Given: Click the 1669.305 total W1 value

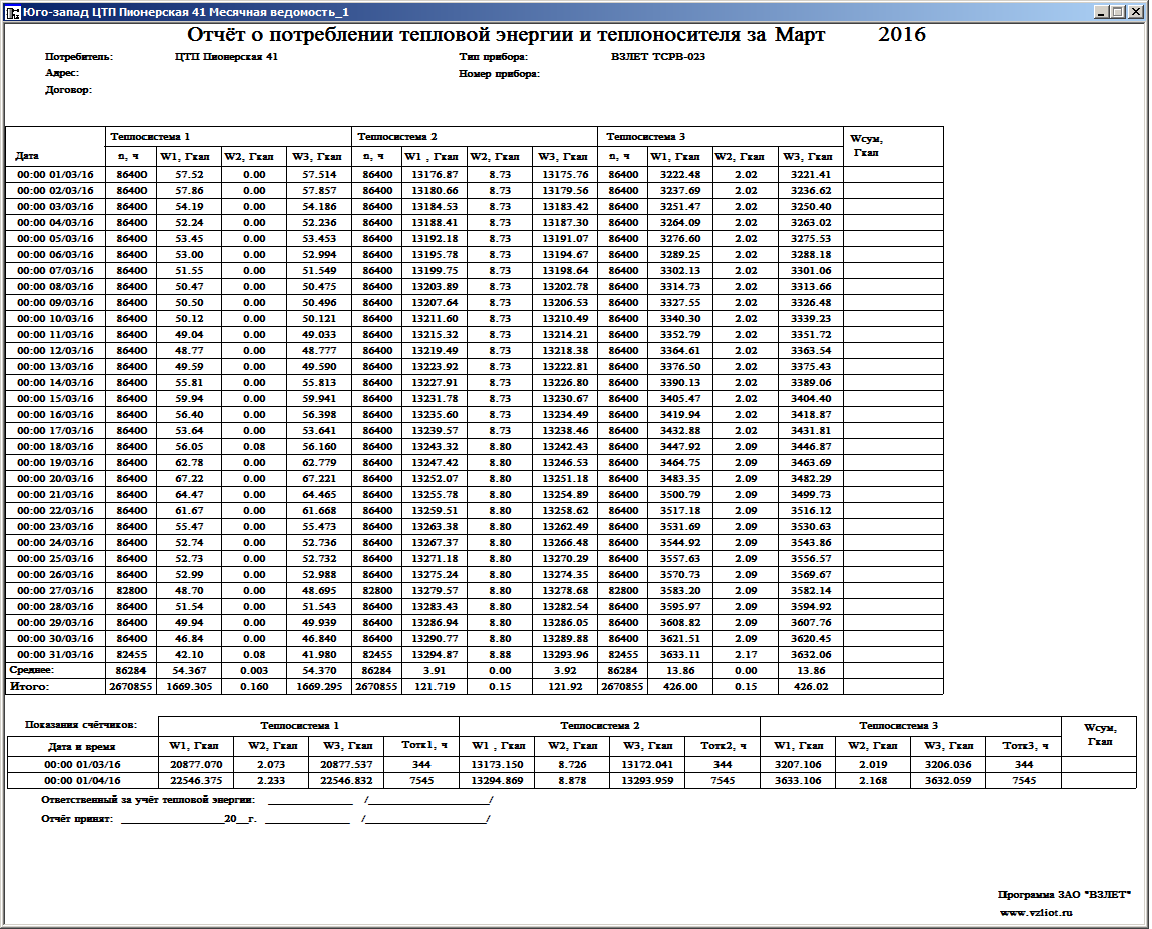Looking at the screenshot, I should point(185,686).
